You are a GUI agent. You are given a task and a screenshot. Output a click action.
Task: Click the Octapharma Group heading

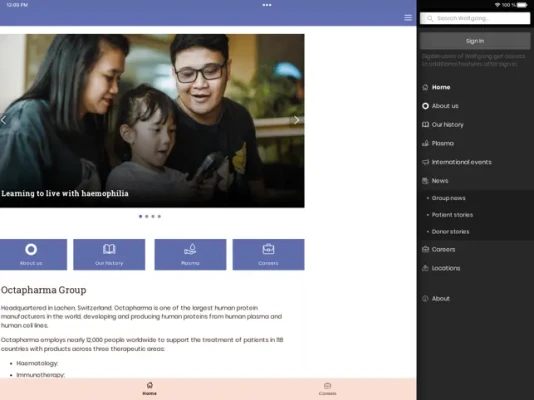[x=44, y=290]
